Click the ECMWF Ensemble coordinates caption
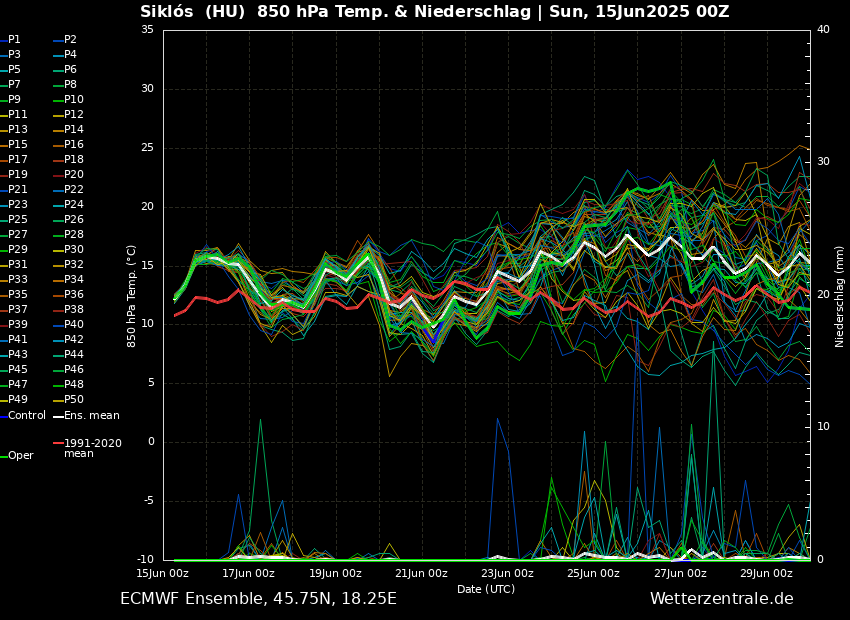 258,599
